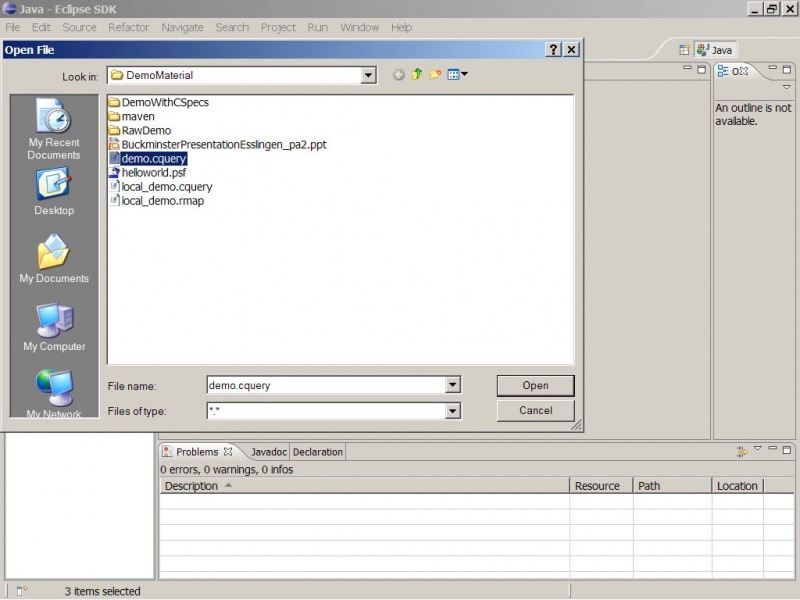Screen dimensions: 800x600
Task: Open My Documents shortcut
Action: (54, 259)
